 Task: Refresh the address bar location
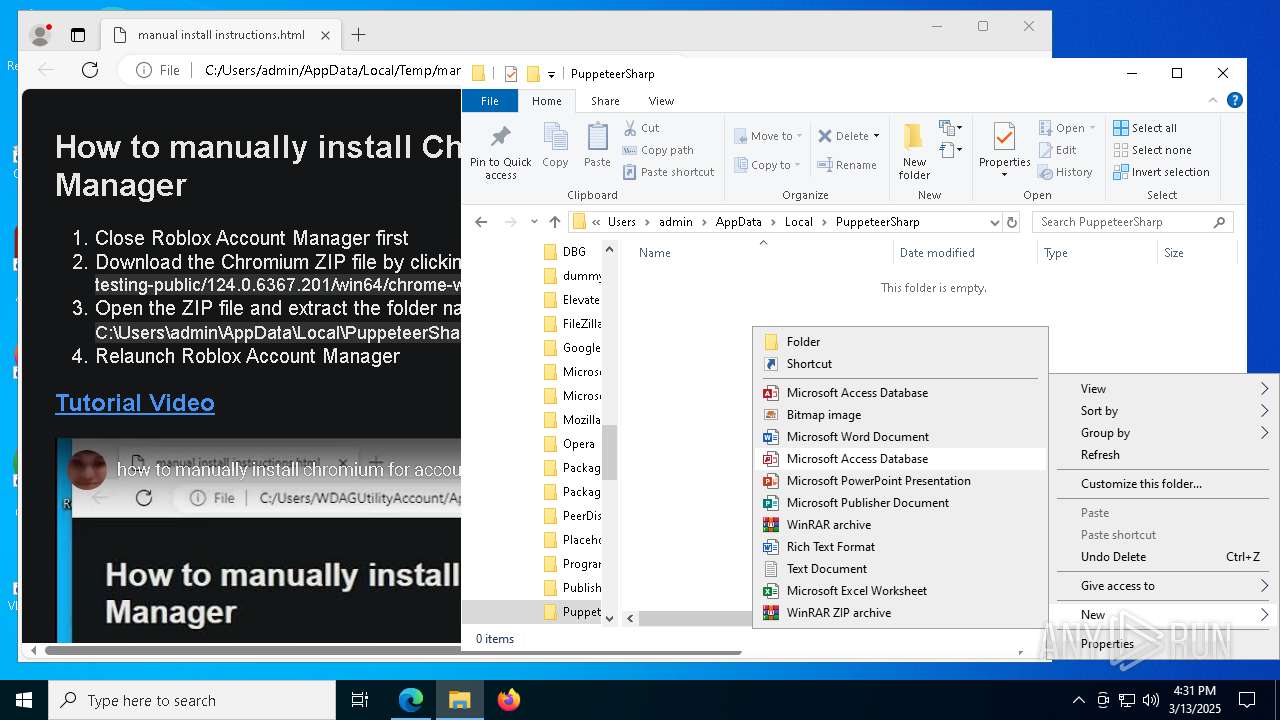[x=1012, y=222]
